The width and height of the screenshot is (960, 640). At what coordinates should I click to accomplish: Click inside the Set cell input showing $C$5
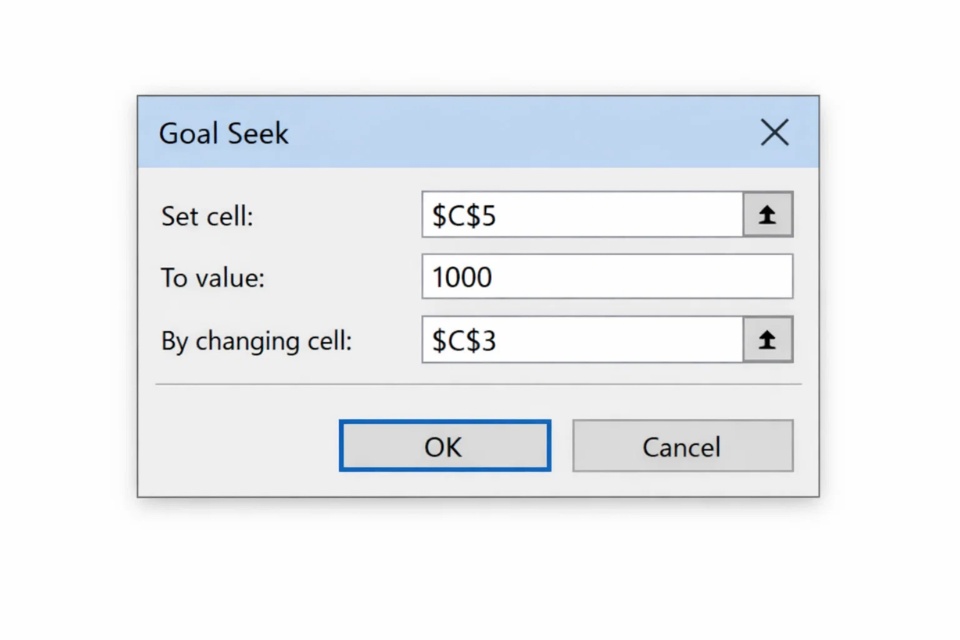580,214
